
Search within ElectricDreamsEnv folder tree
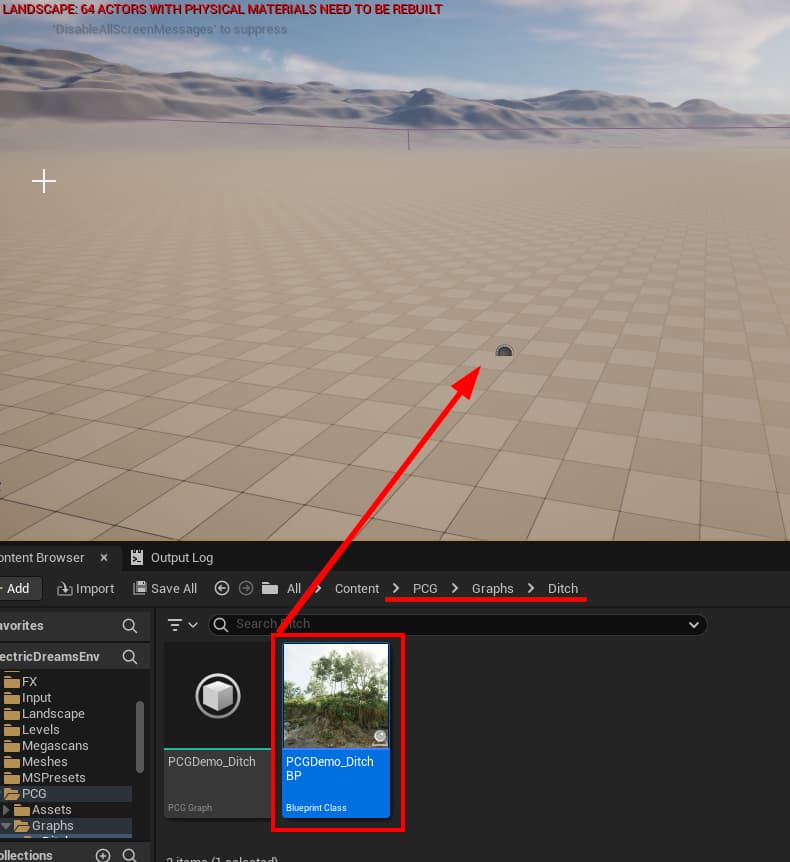130,656
